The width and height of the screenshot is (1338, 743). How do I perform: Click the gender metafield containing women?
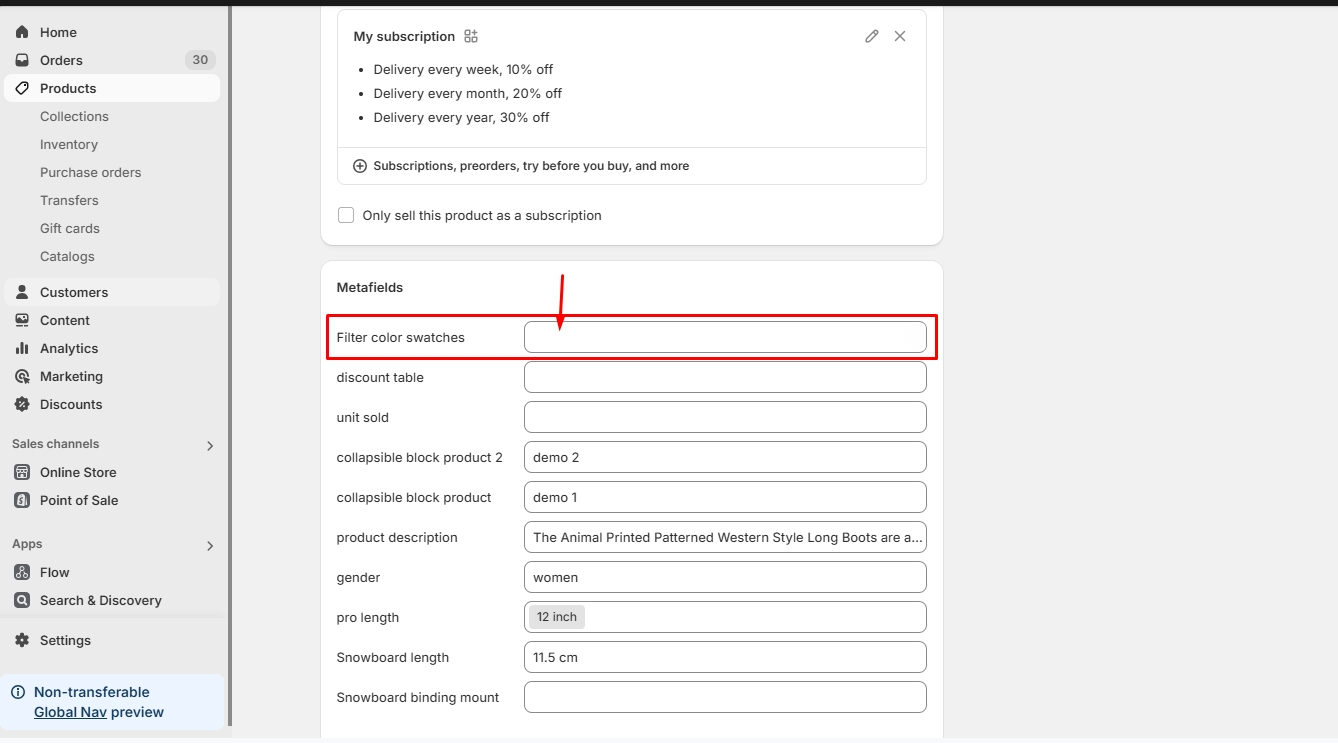725,577
